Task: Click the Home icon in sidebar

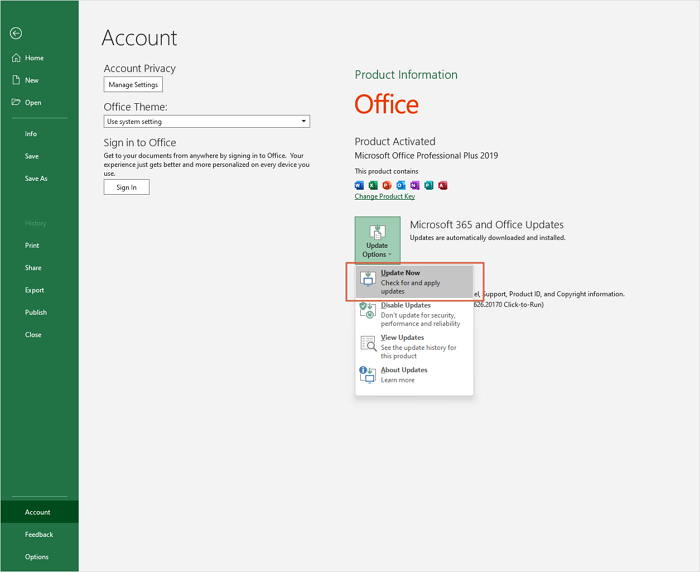Action: pos(16,58)
